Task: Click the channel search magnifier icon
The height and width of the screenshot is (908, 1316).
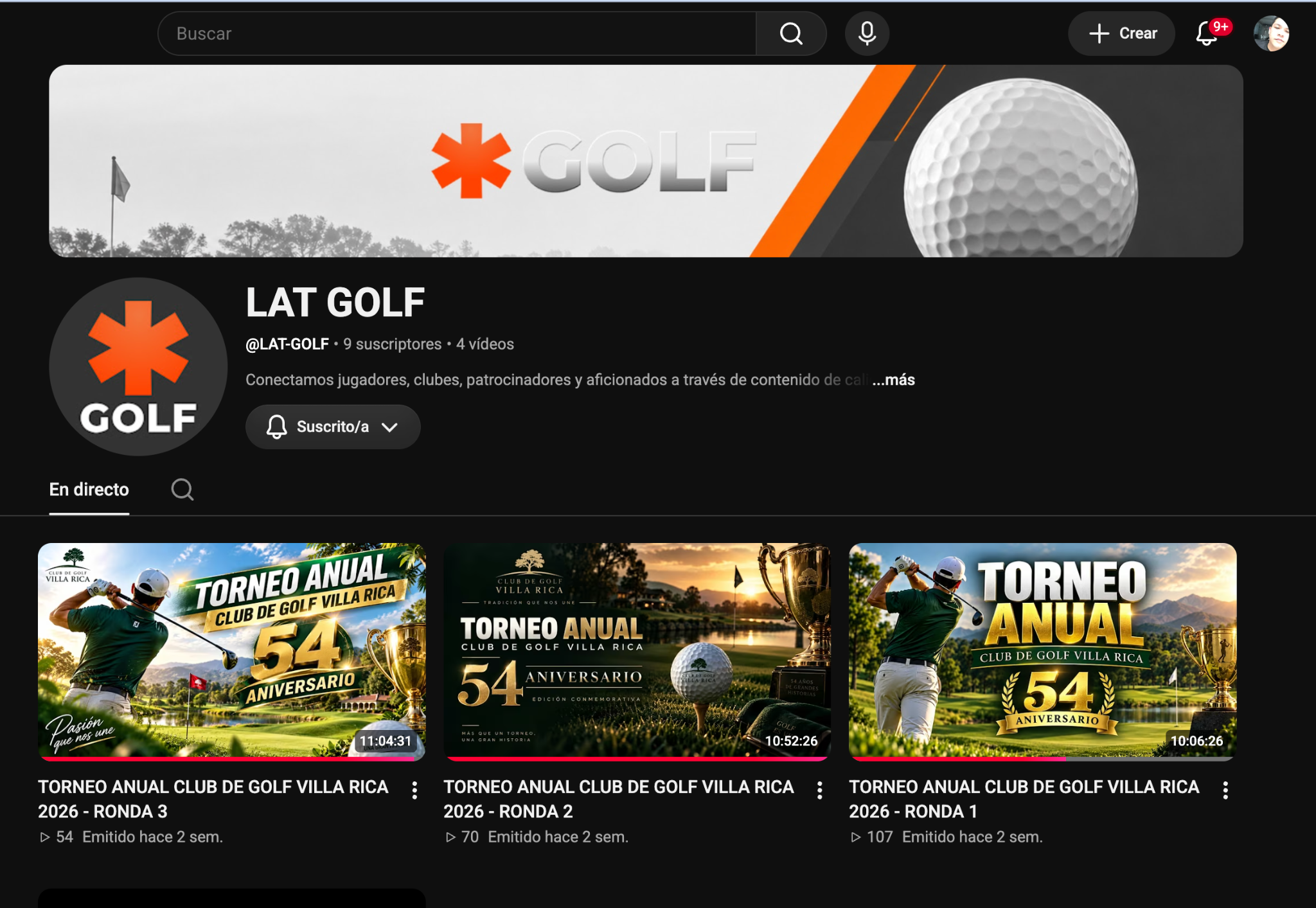Action: [x=182, y=490]
